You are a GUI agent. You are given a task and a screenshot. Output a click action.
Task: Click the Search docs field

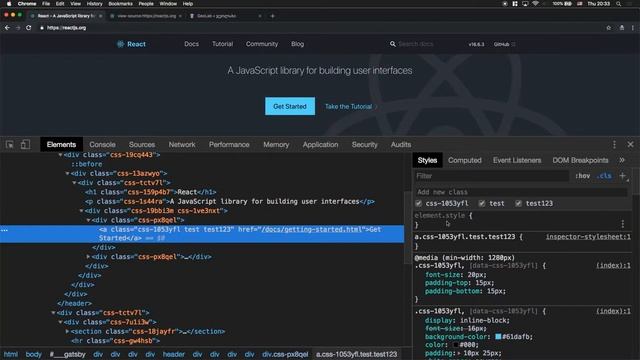416,44
